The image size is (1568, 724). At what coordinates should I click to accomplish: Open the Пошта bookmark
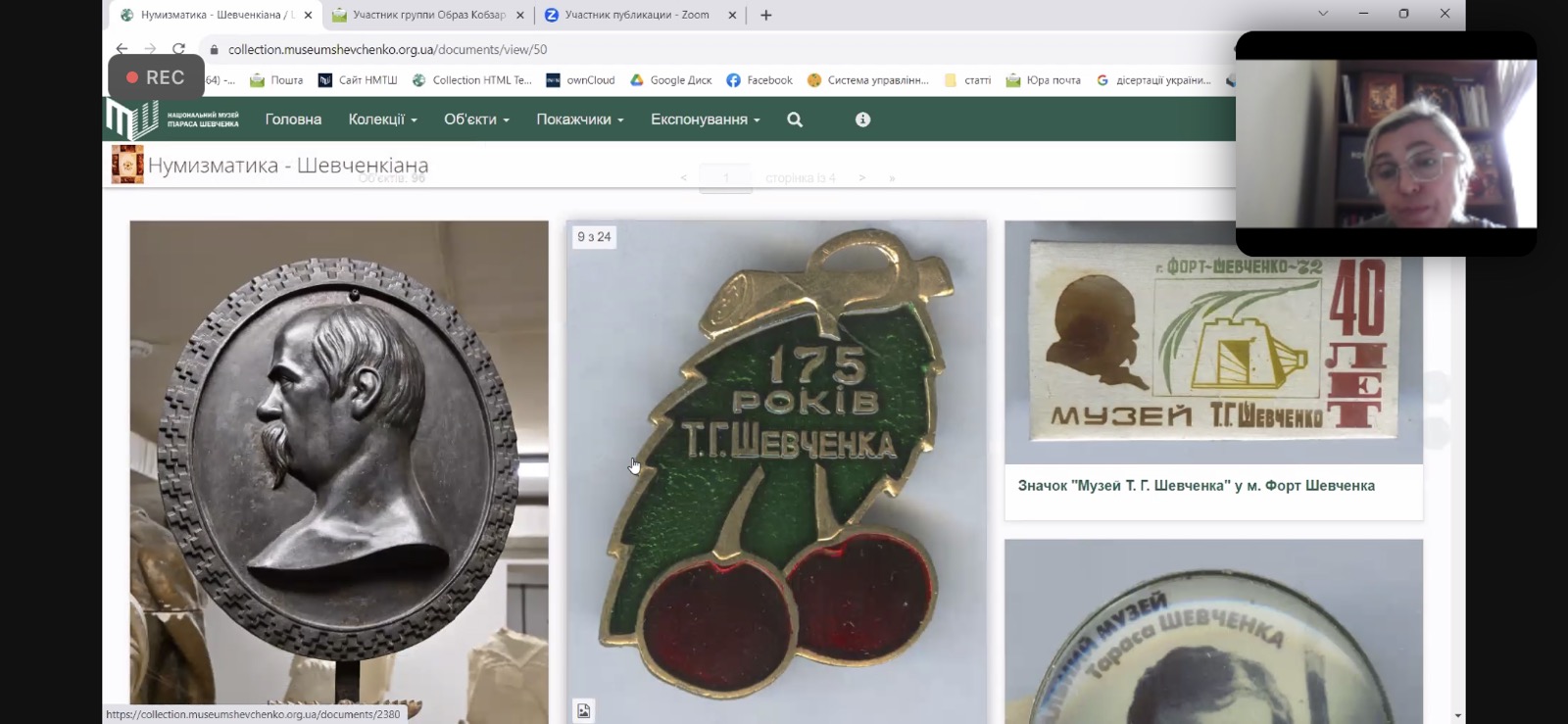pyautogui.click(x=276, y=80)
